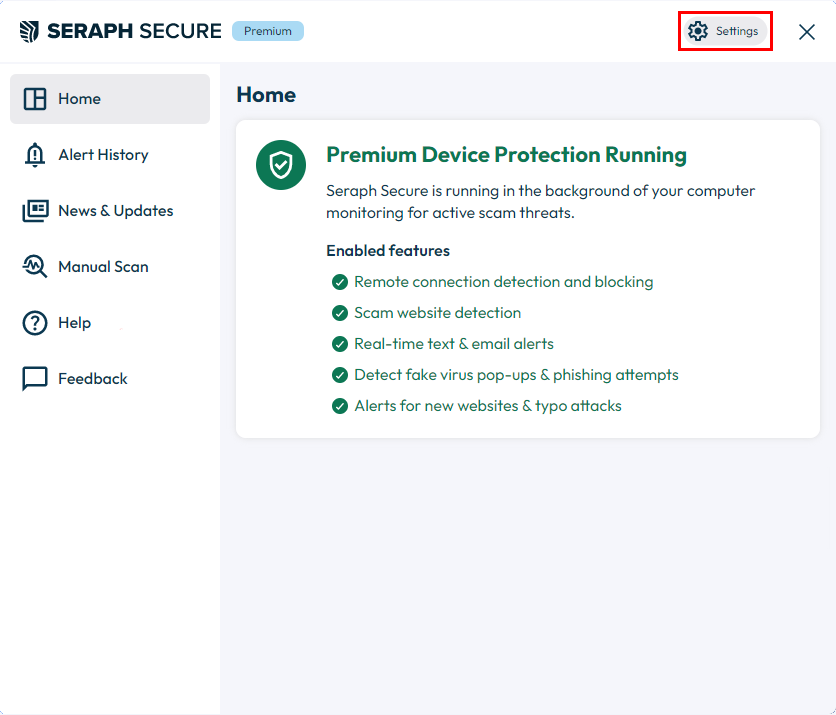Click checkmark beside Real-time text & email alerts
This screenshot has height=715, width=836.
coord(340,344)
